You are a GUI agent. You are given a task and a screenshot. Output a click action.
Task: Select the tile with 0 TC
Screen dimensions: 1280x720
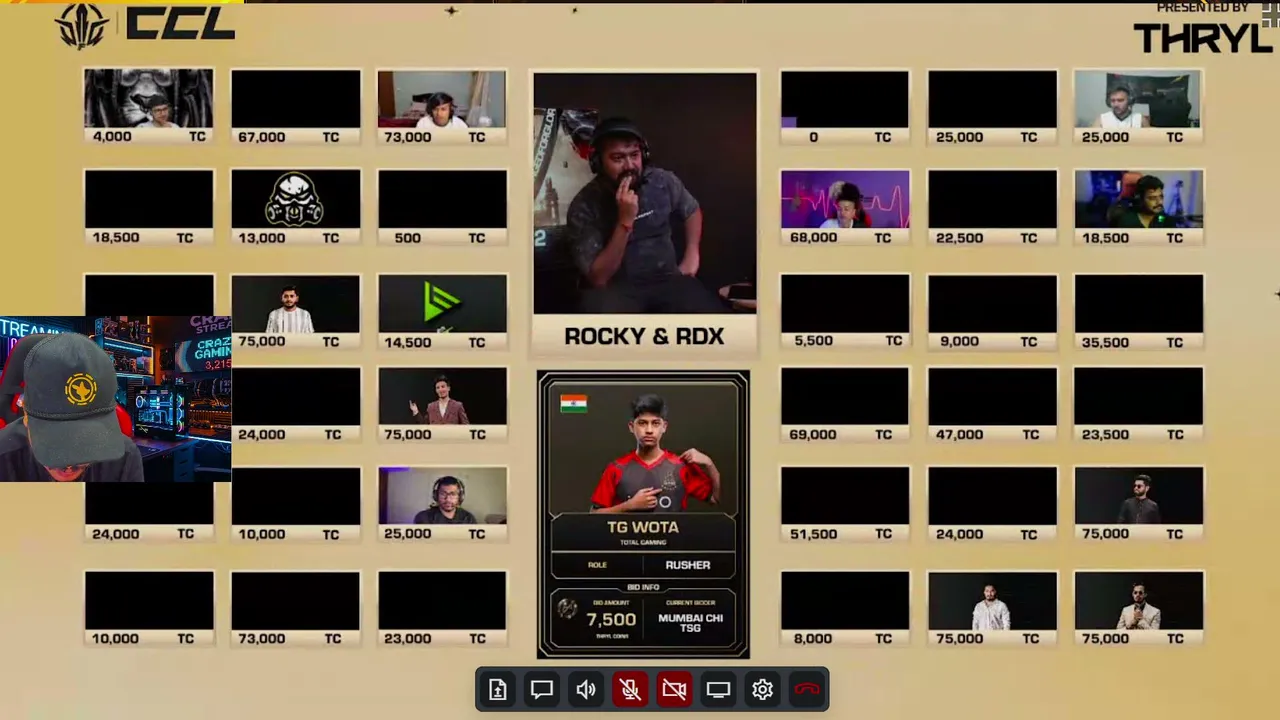[845, 107]
